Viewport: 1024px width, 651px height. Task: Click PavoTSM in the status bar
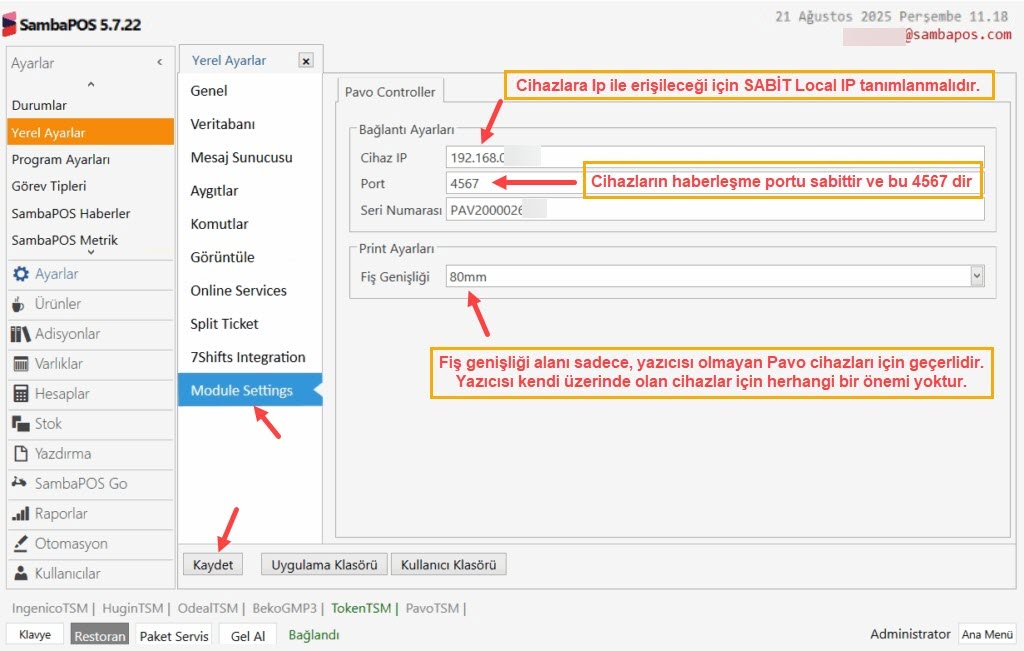[432, 608]
